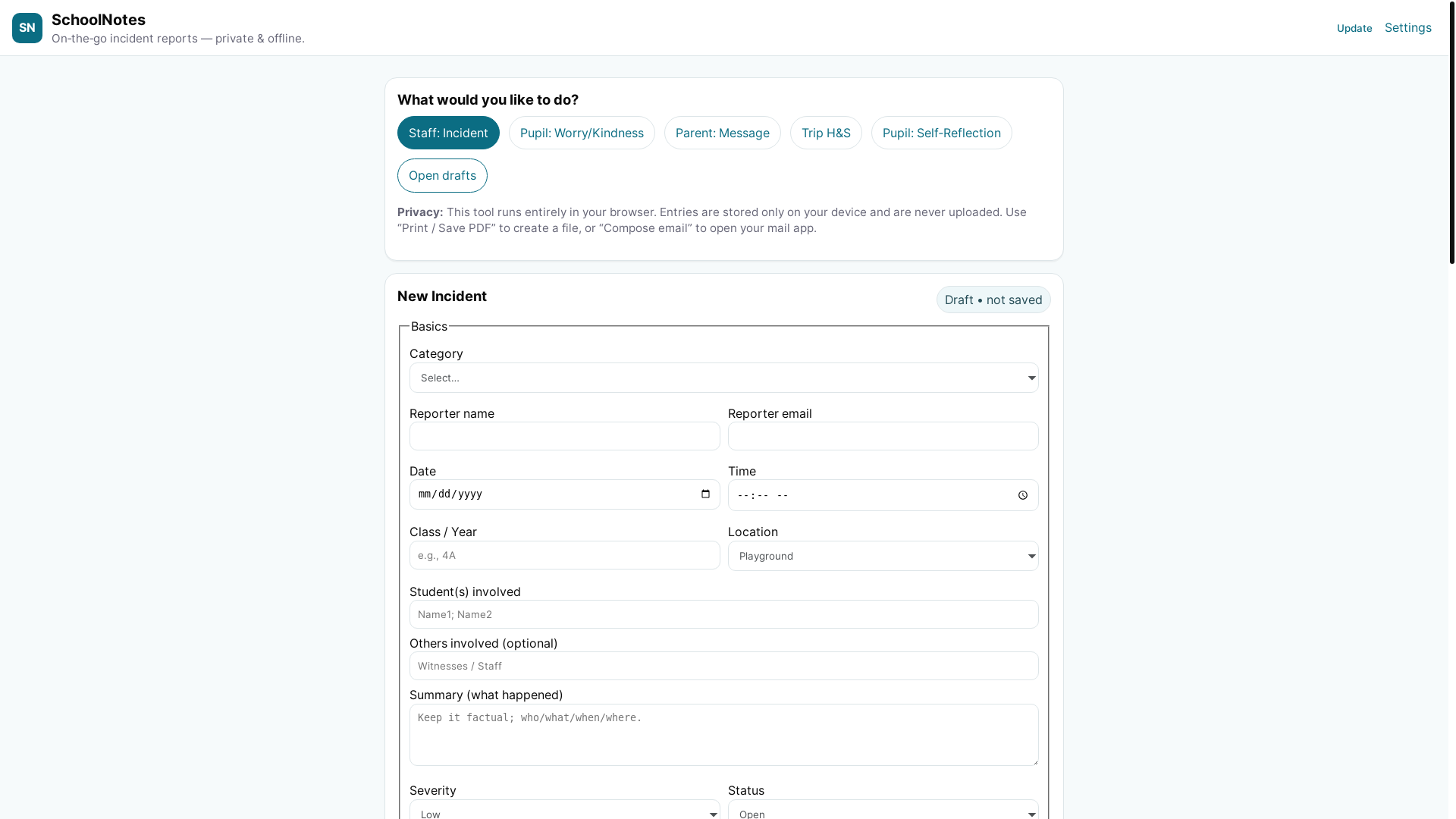Focus the Student(s) involved input field

click(x=723, y=614)
